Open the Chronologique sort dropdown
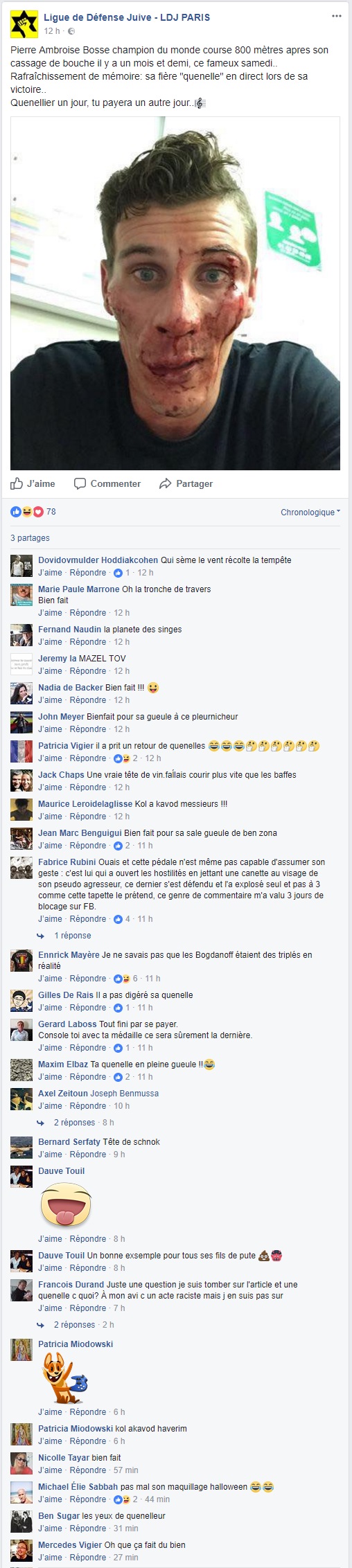This screenshot has width=352, height=1568. (x=310, y=513)
